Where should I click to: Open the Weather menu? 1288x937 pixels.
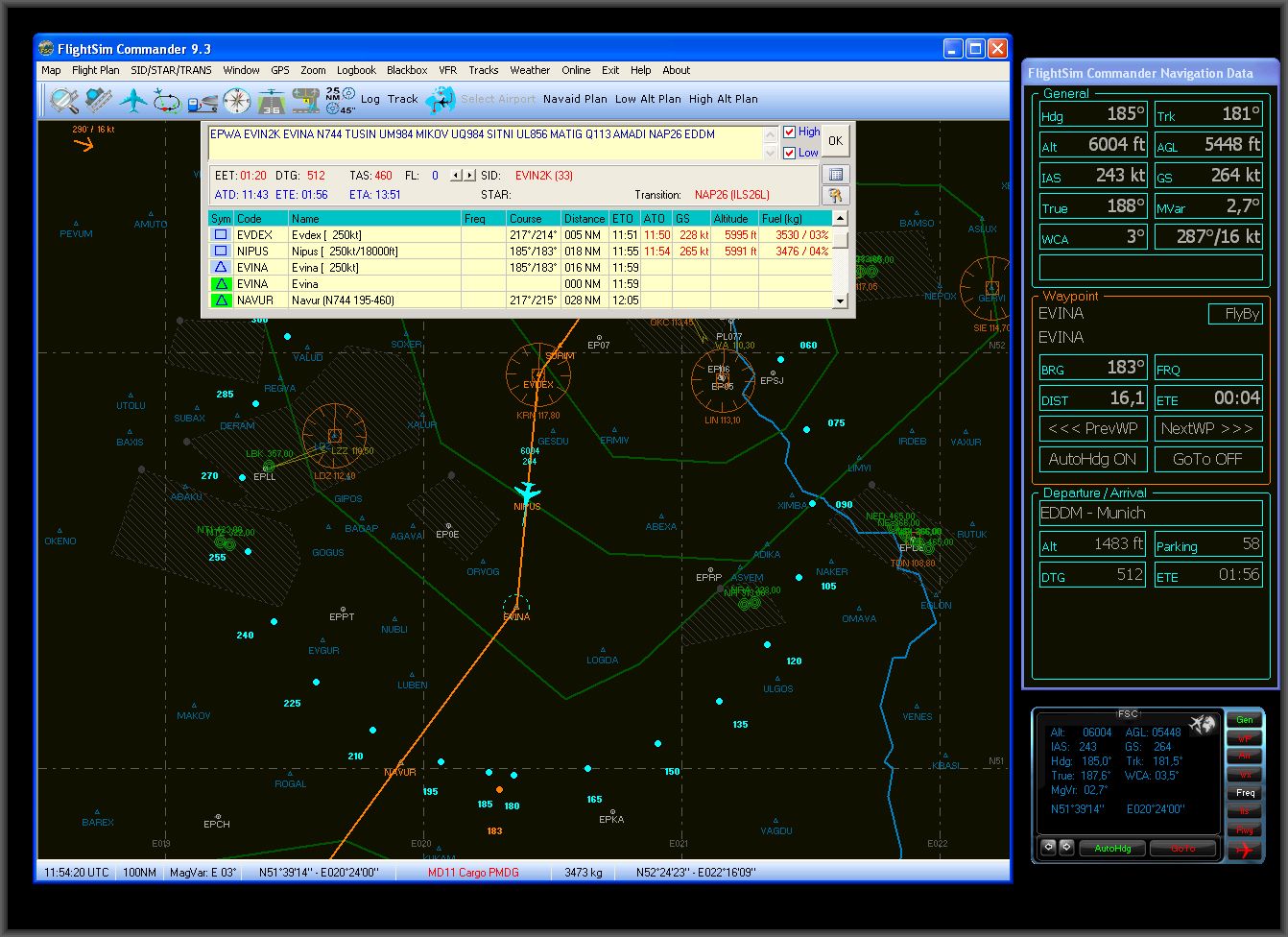530,70
